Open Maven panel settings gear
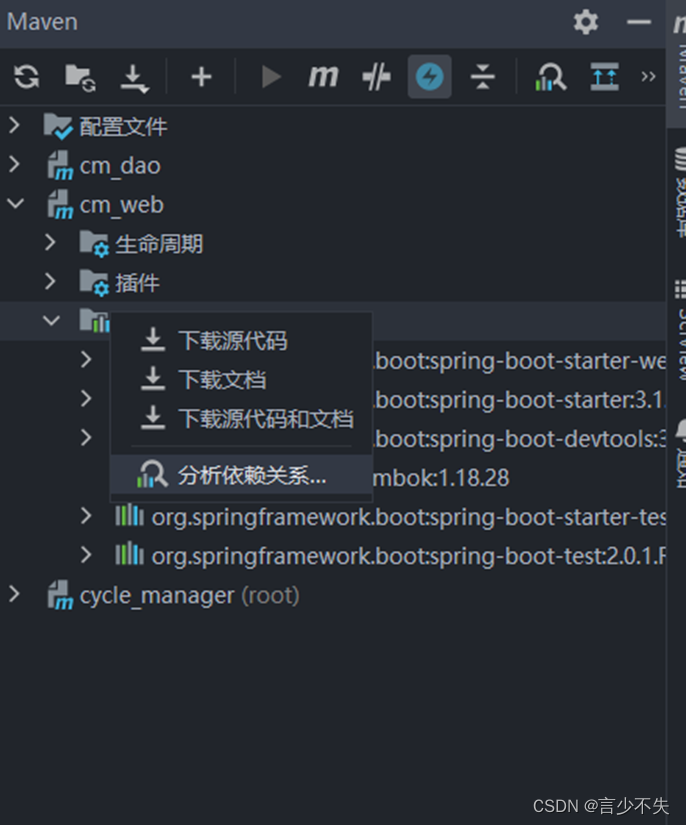Image resolution: width=686 pixels, height=825 pixels. pyautogui.click(x=586, y=22)
